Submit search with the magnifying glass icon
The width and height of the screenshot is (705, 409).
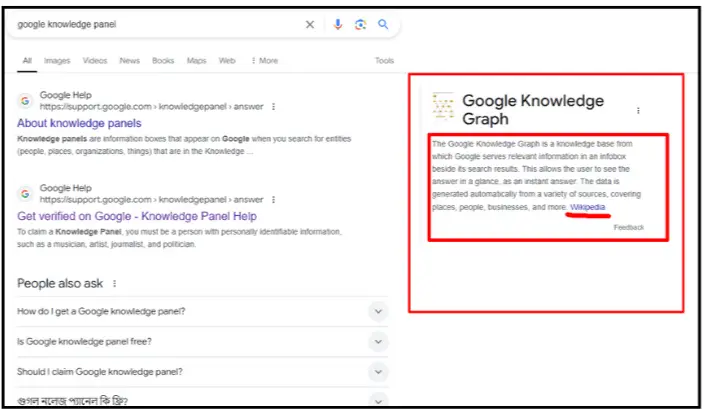383,24
